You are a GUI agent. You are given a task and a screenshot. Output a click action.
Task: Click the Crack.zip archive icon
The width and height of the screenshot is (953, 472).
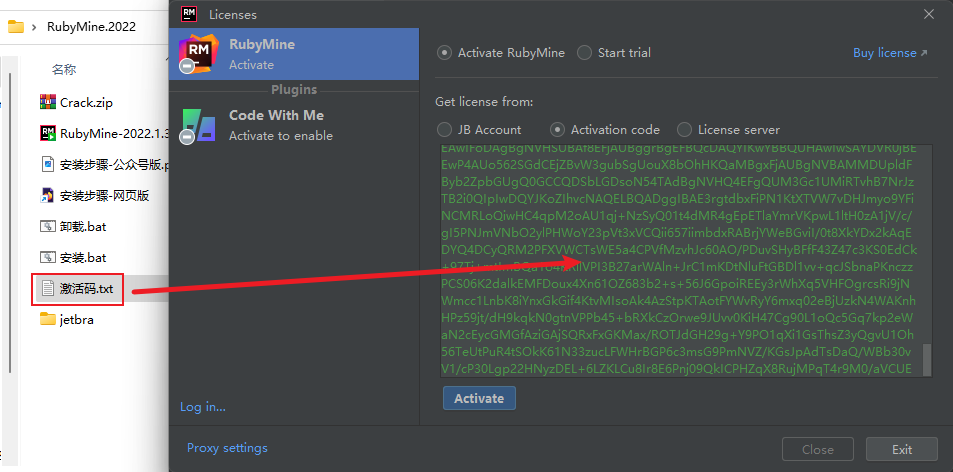click(x=47, y=102)
